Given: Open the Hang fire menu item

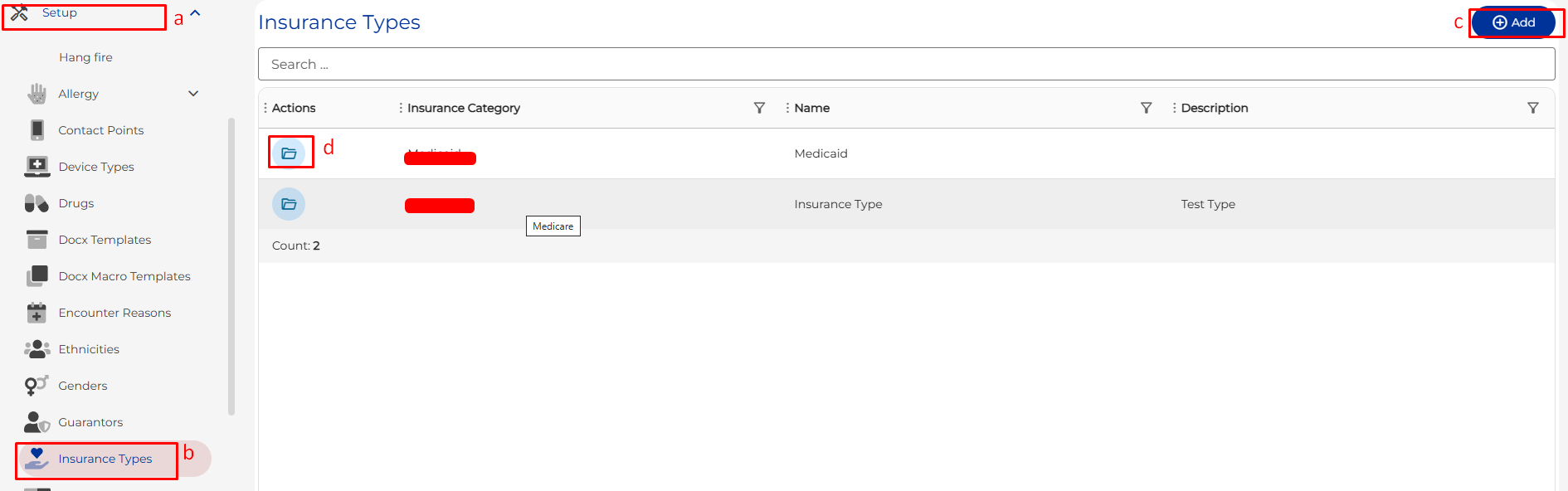Looking at the screenshot, I should point(85,57).
